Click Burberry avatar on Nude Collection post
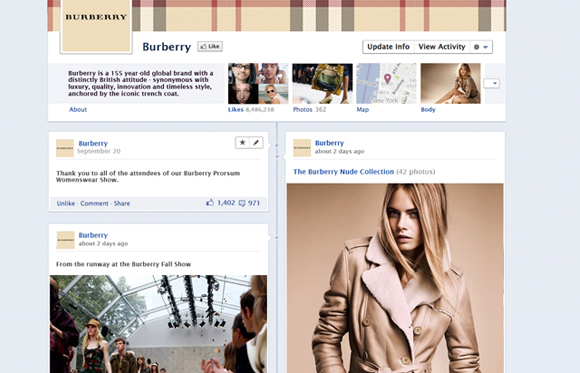Screen dimensions: 580x373 click(x=302, y=148)
